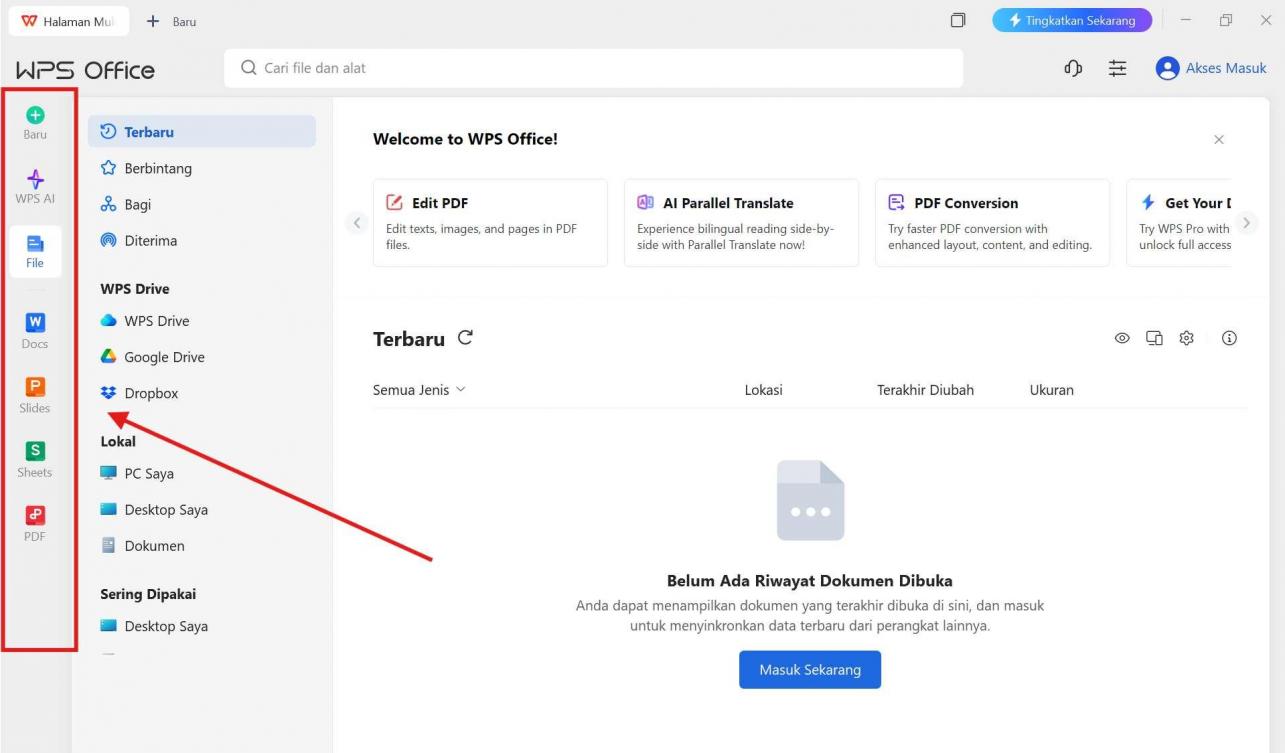Refresh the Terbaru list
This screenshot has width=1285, height=753.
point(465,339)
